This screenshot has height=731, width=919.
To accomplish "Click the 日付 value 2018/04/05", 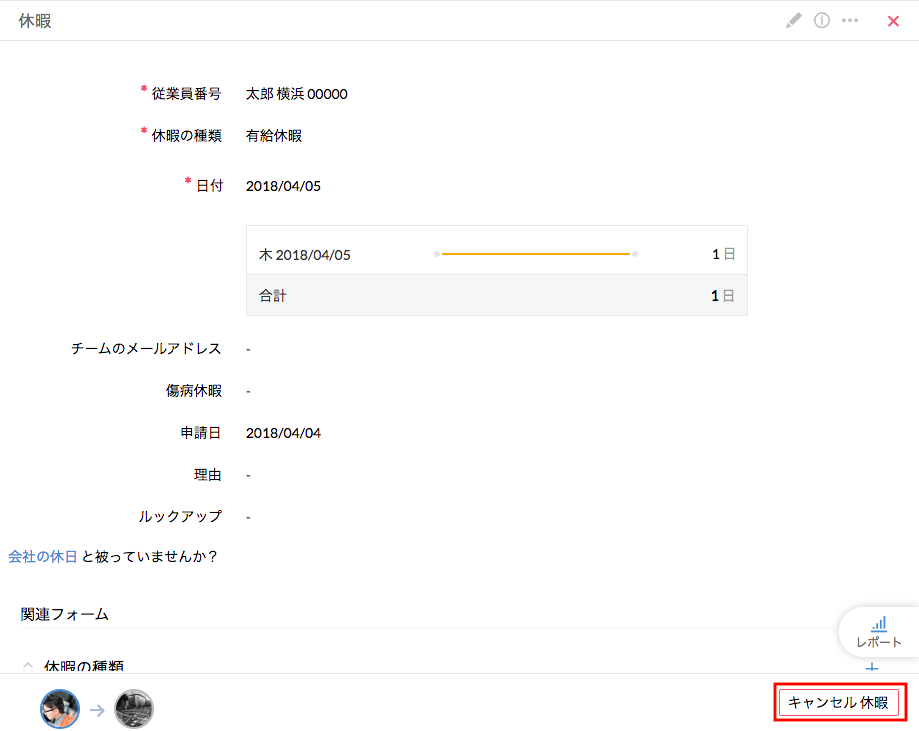I will (x=283, y=186).
